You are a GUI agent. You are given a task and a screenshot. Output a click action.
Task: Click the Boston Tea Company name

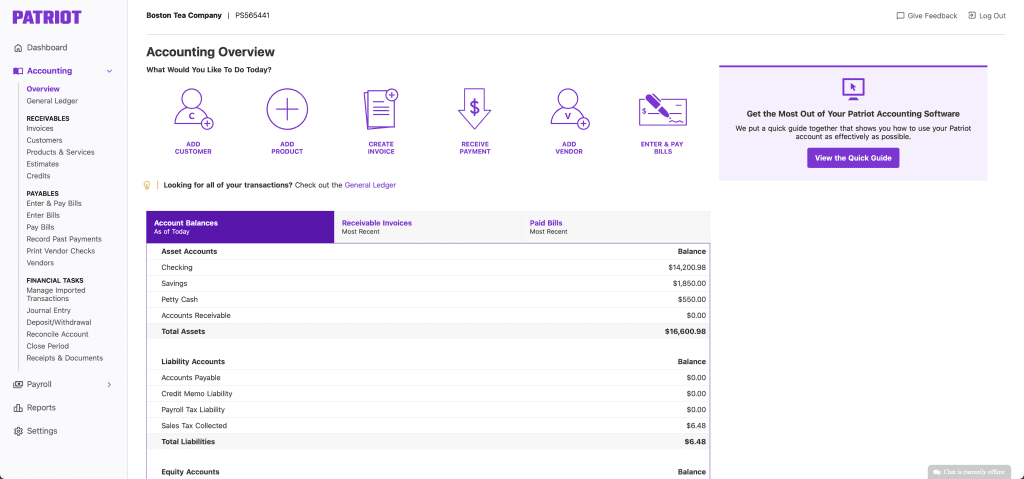[184, 15]
